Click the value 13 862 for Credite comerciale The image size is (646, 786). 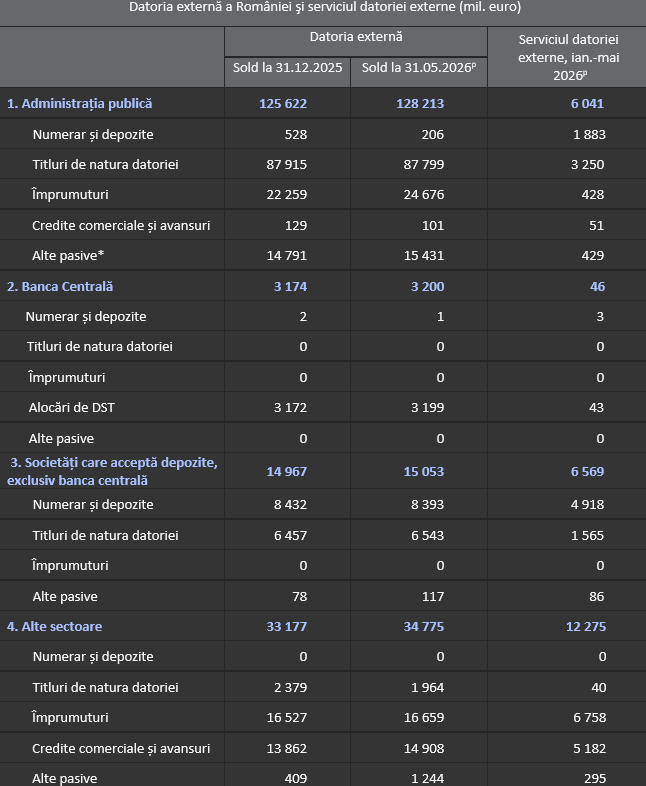286,748
